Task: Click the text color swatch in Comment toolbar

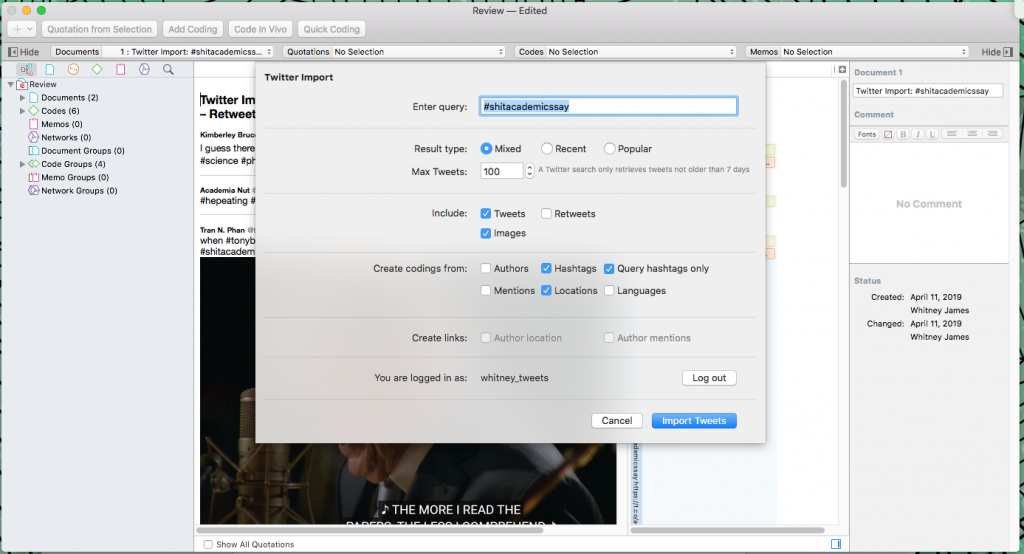Action: (x=888, y=134)
